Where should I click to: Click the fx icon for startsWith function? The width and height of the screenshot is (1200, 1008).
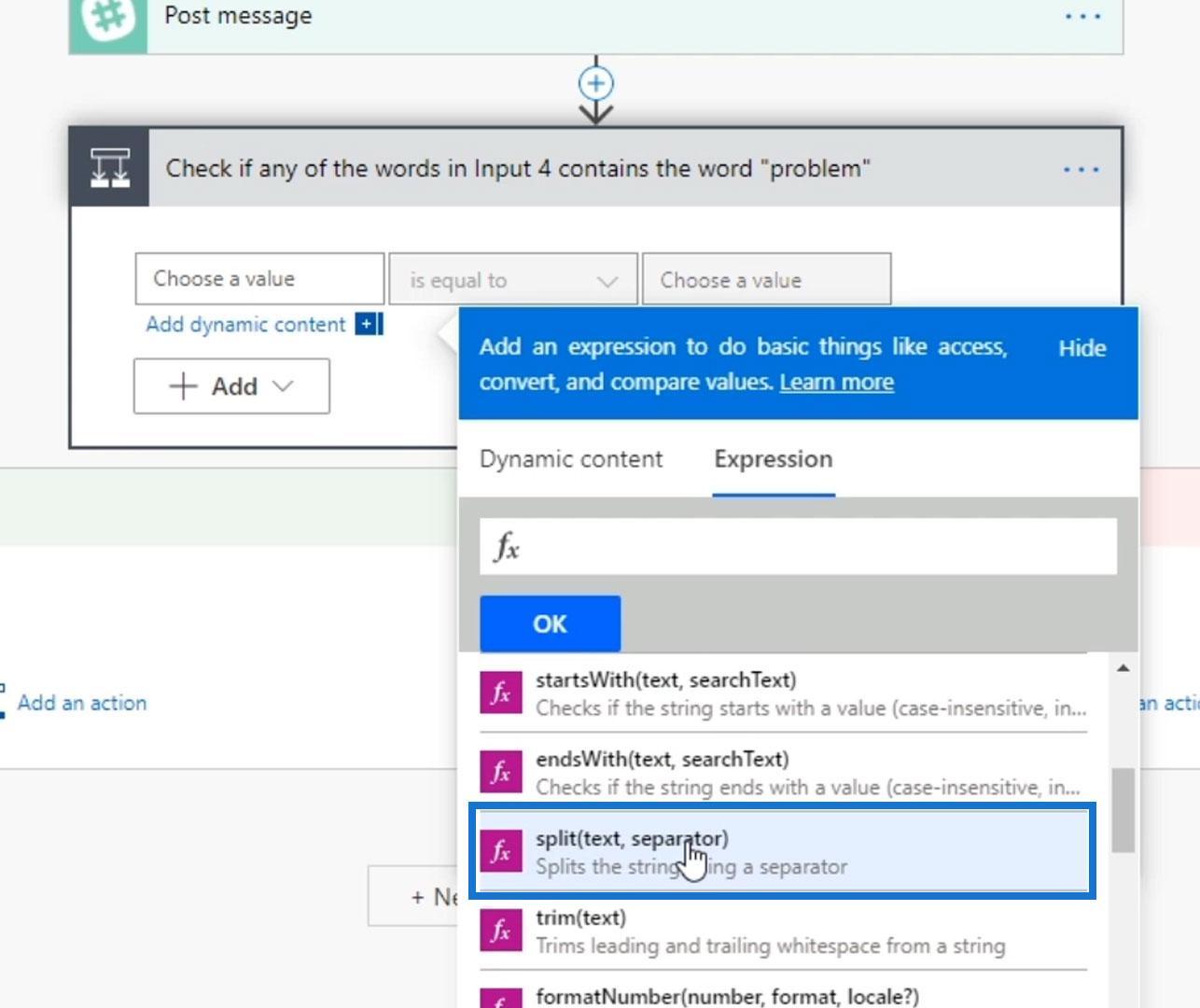coord(501,693)
